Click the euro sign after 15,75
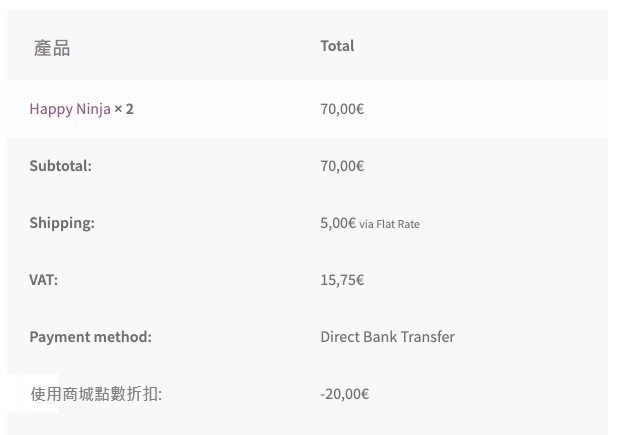Viewport: 617px width, 435px height. pyautogui.click(x=359, y=280)
